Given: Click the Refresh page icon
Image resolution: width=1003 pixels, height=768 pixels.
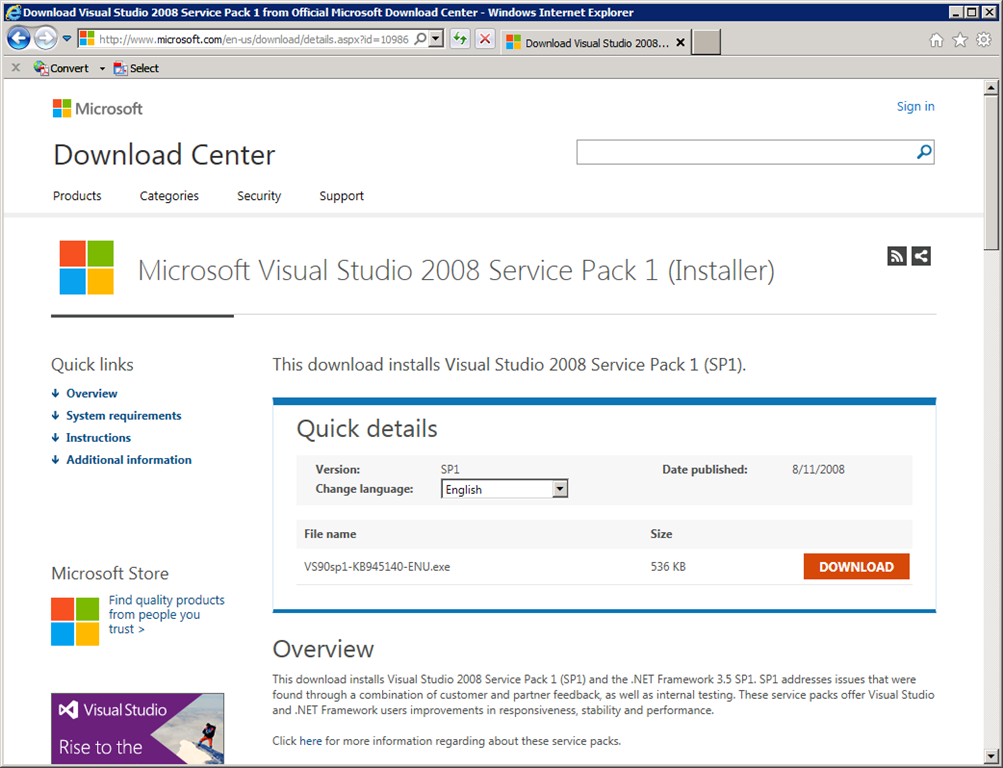Looking at the screenshot, I should pos(460,39).
